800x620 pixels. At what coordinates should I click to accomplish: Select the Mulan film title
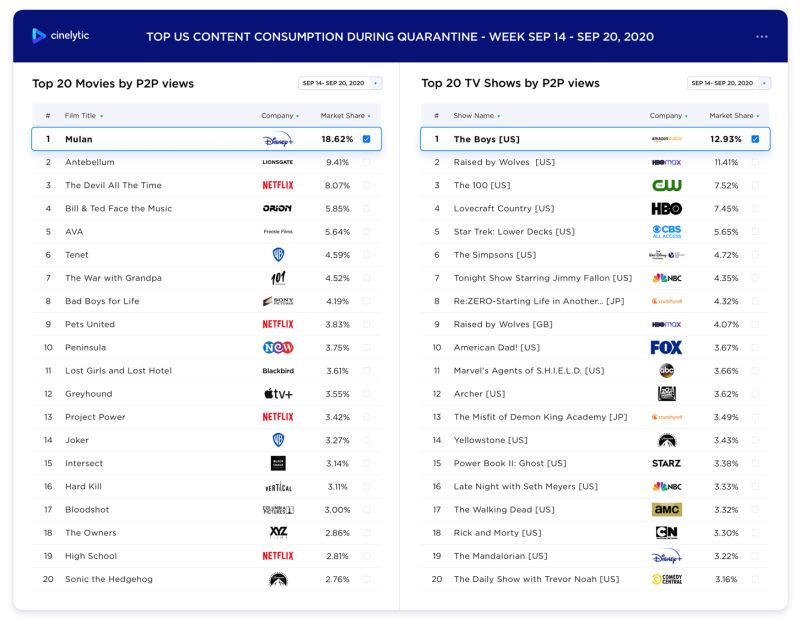(79, 139)
